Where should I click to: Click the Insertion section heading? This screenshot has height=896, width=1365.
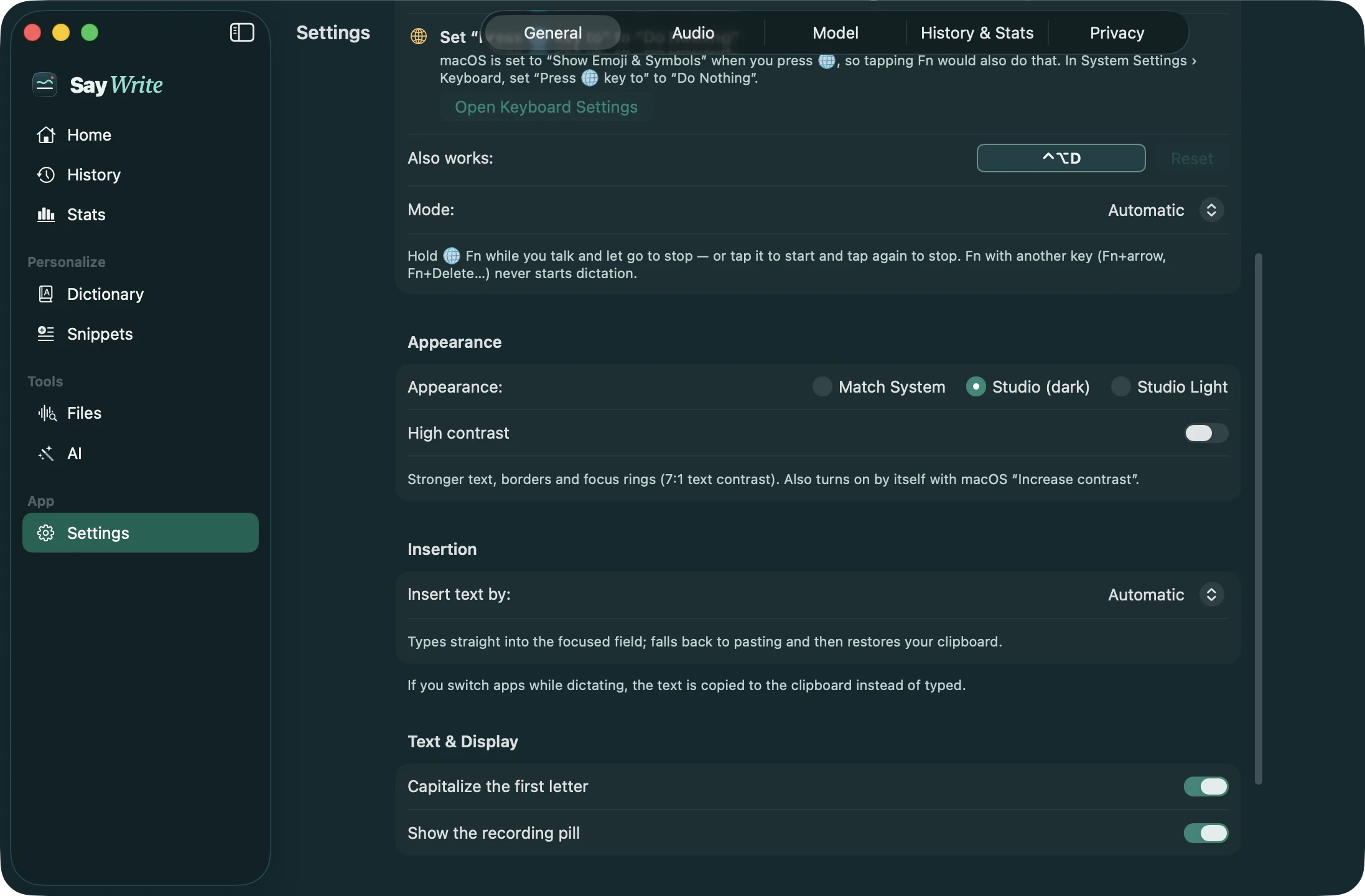442,549
